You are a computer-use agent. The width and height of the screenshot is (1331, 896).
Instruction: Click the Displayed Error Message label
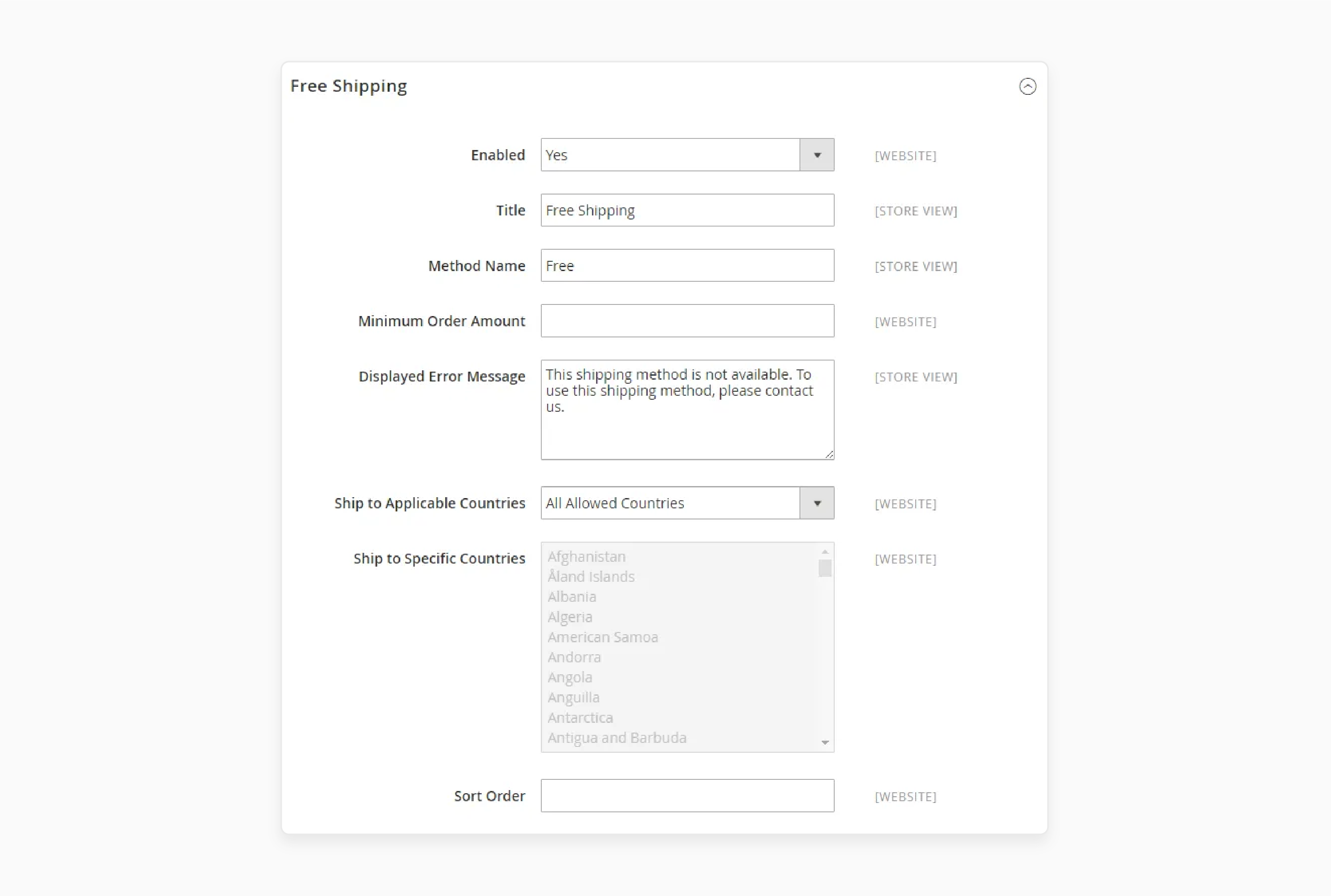(x=442, y=377)
